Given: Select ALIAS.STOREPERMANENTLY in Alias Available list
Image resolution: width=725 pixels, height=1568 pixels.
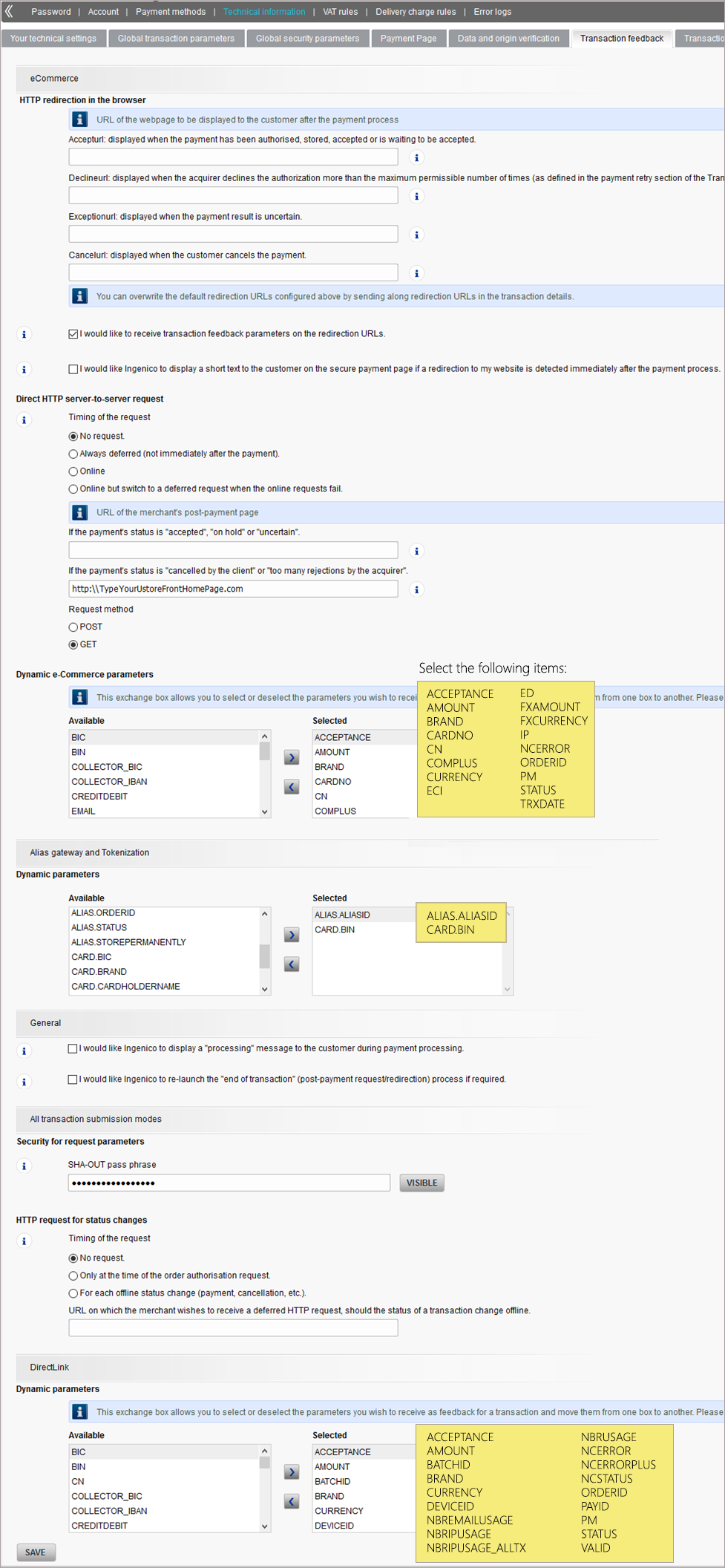Looking at the screenshot, I should [x=163, y=942].
